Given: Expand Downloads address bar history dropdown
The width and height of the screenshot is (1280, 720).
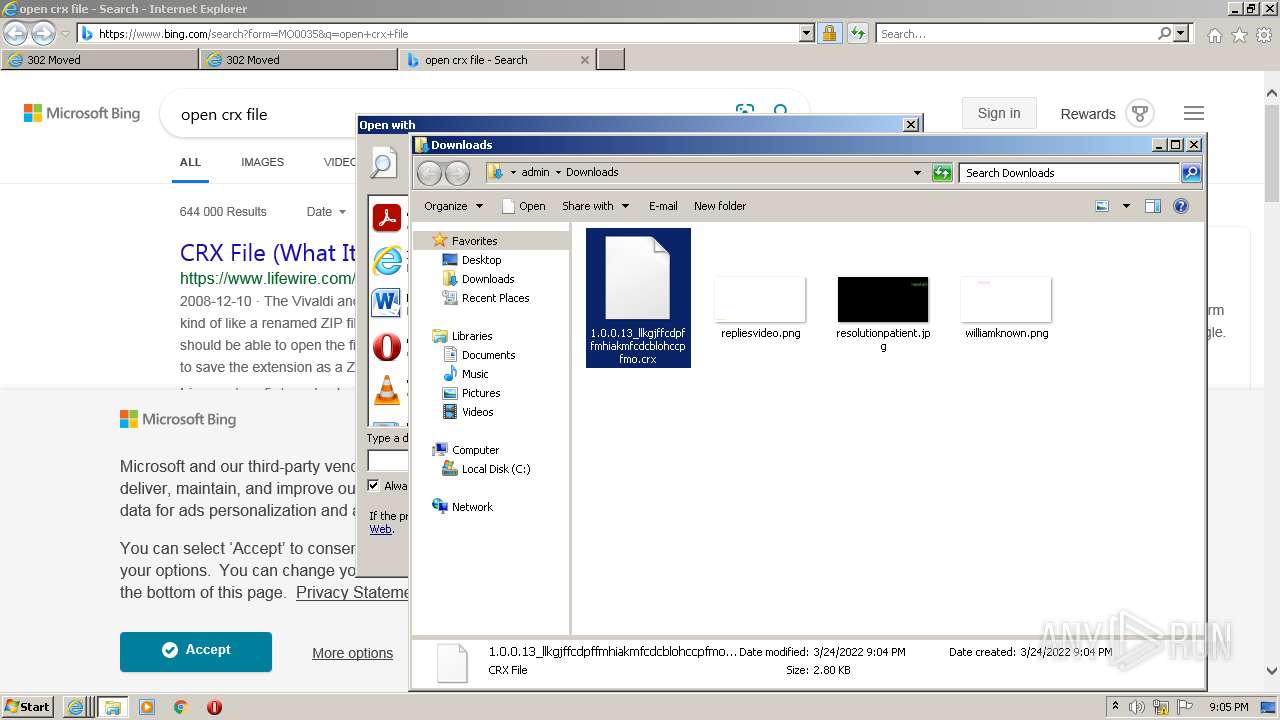Looking at the screenshot, I should click(917, 173).
